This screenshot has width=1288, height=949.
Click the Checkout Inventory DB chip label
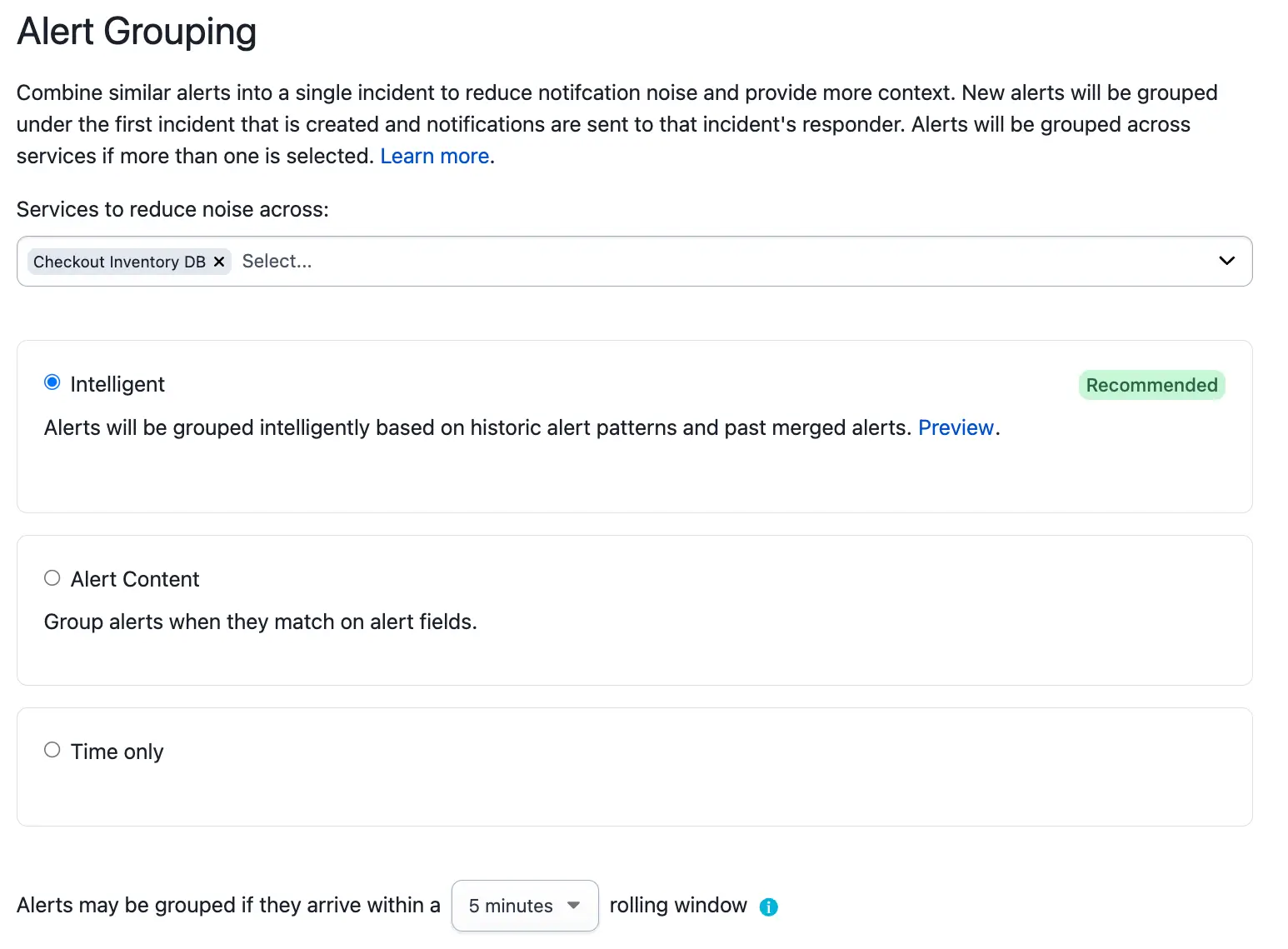[x=119, y=262]
